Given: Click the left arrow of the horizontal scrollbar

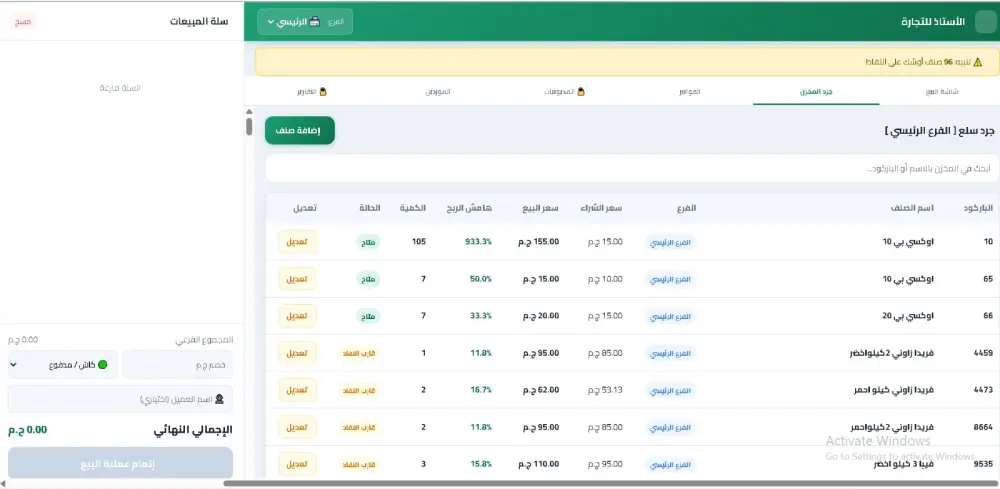Looking at the screenshot, I should click(x=4, y=483).
